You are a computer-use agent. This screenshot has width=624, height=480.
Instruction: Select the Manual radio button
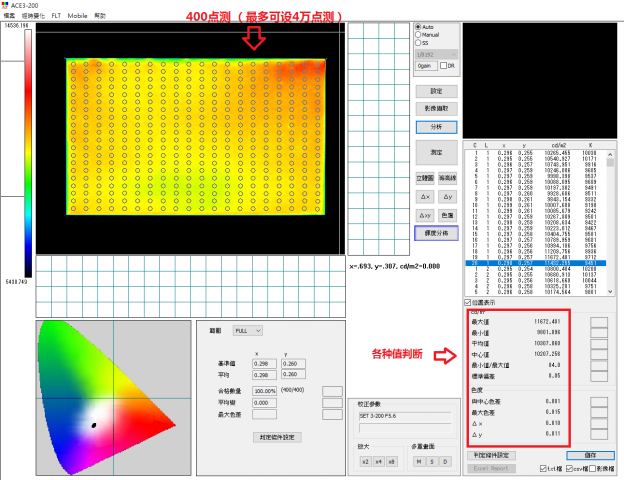417,35
